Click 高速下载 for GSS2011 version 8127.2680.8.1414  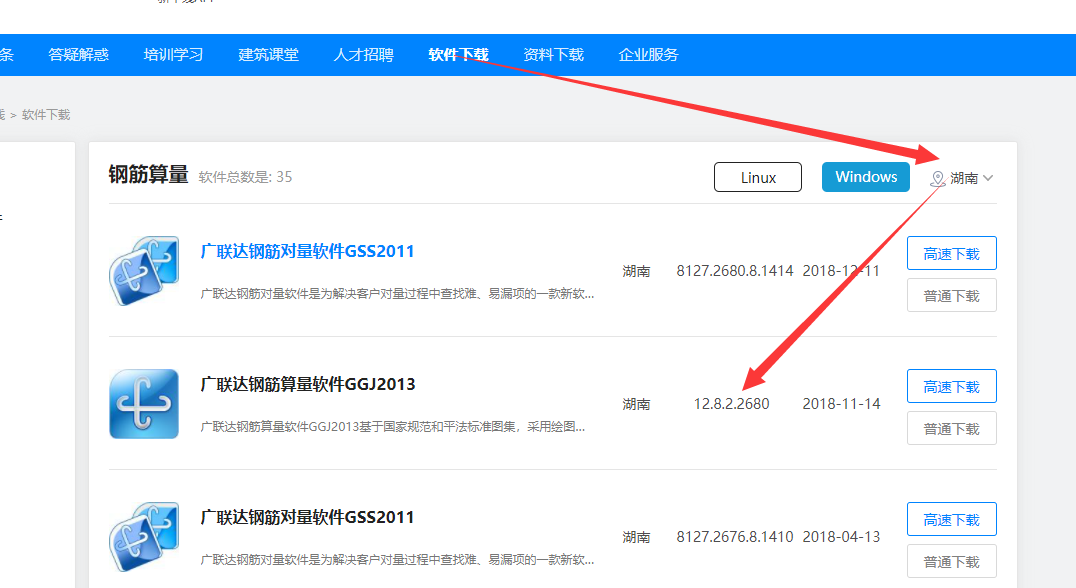point(952,254)
